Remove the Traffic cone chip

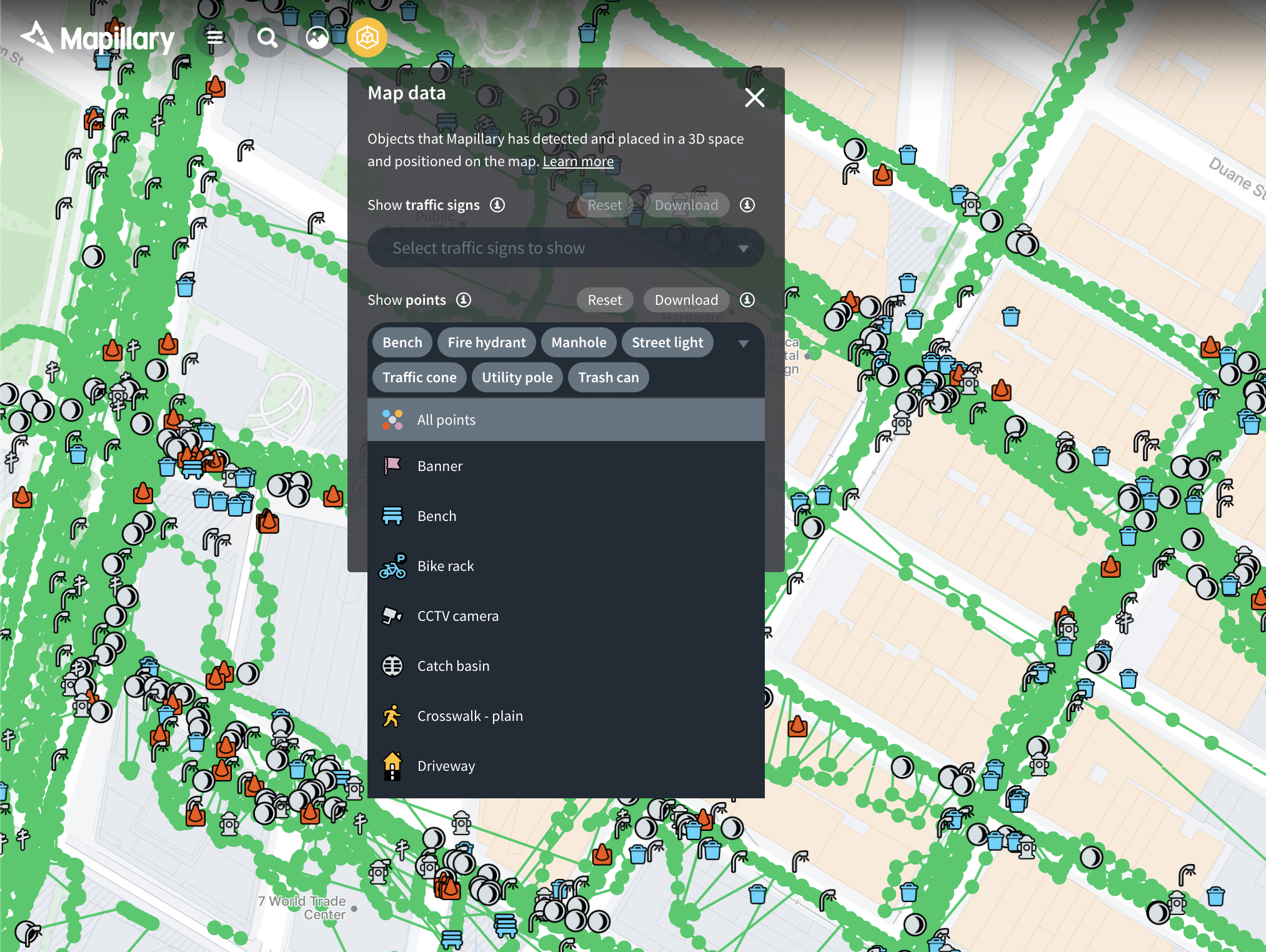coord(419,377)
